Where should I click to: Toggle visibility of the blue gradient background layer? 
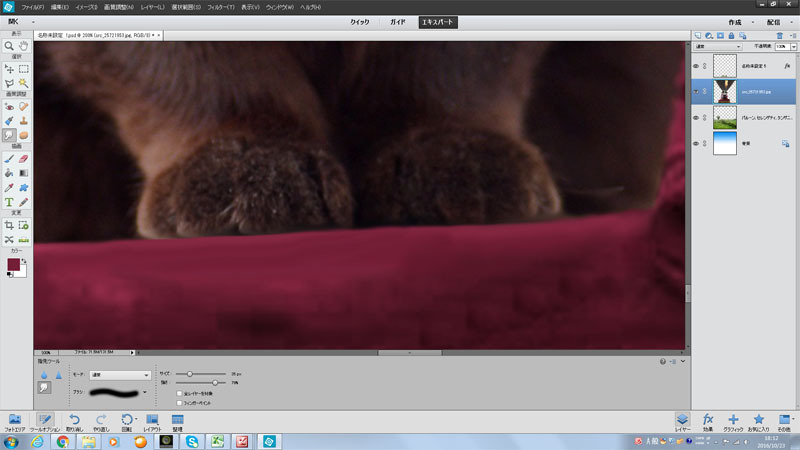pyautogui.click(x=696, y=143)
